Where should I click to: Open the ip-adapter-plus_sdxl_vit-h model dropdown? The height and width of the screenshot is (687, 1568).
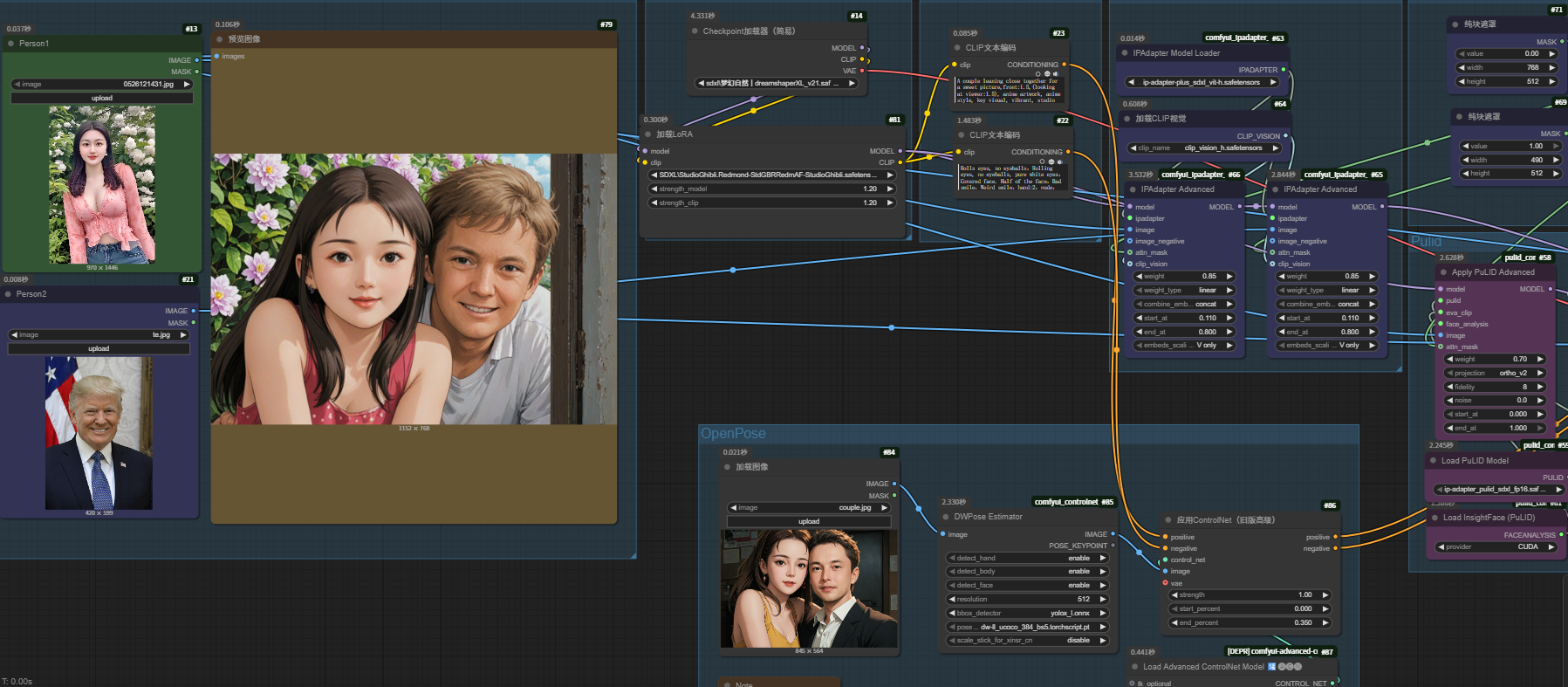click(1202, 82)
